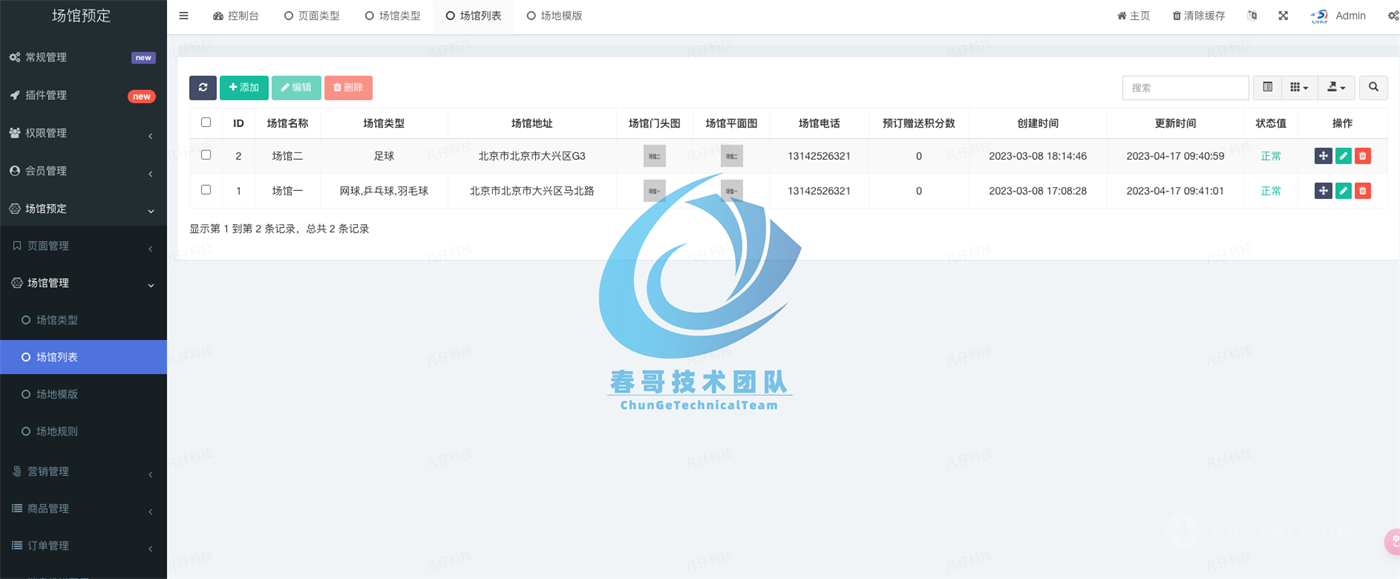This screenshot has width=1400, height=579.
Task: Click the address 北京市北京市大兴区马北路
Action: tap(532, 191)
